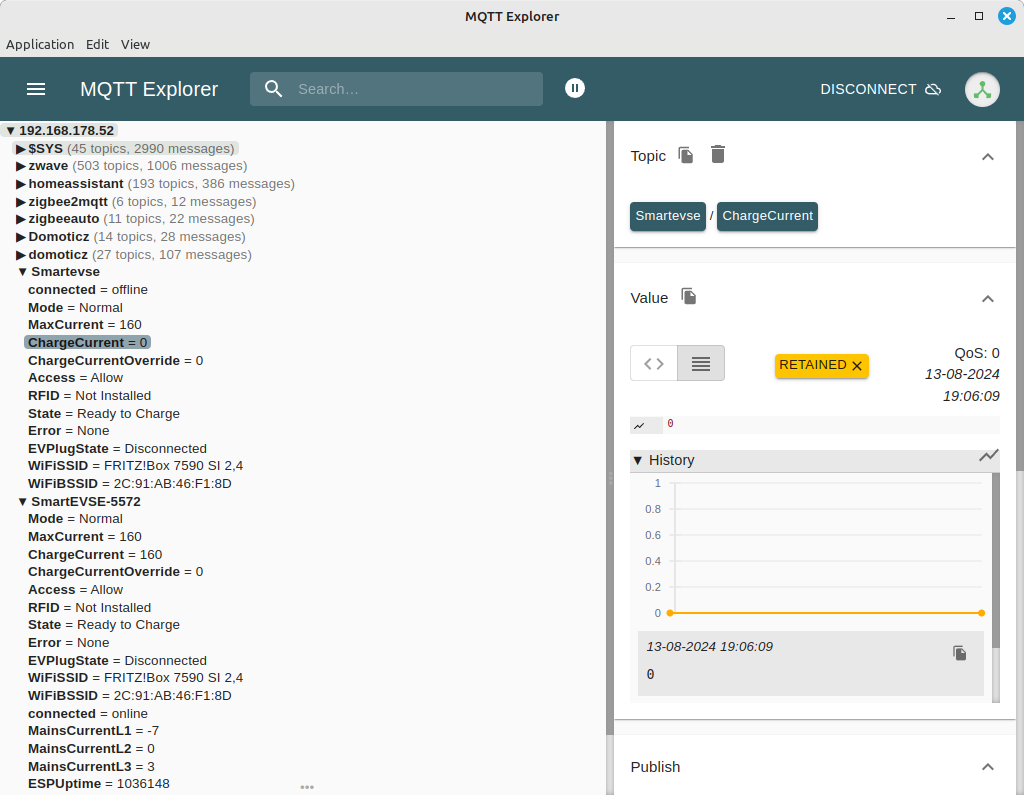Open the History chart icon
Image resolution: width=1024 pixels, height=795 pixels.
pyautogui.click(x=989, y=455)
